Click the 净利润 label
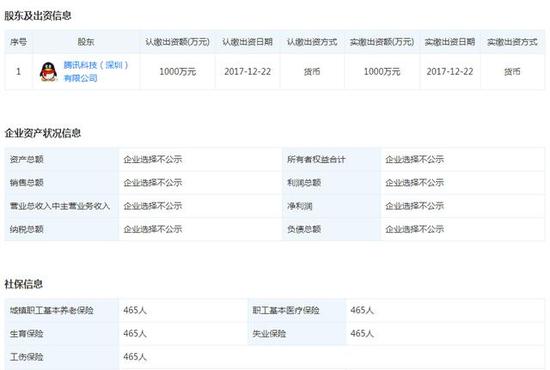Viewport: 550px width, 370px height. click(x=300, y=206)
